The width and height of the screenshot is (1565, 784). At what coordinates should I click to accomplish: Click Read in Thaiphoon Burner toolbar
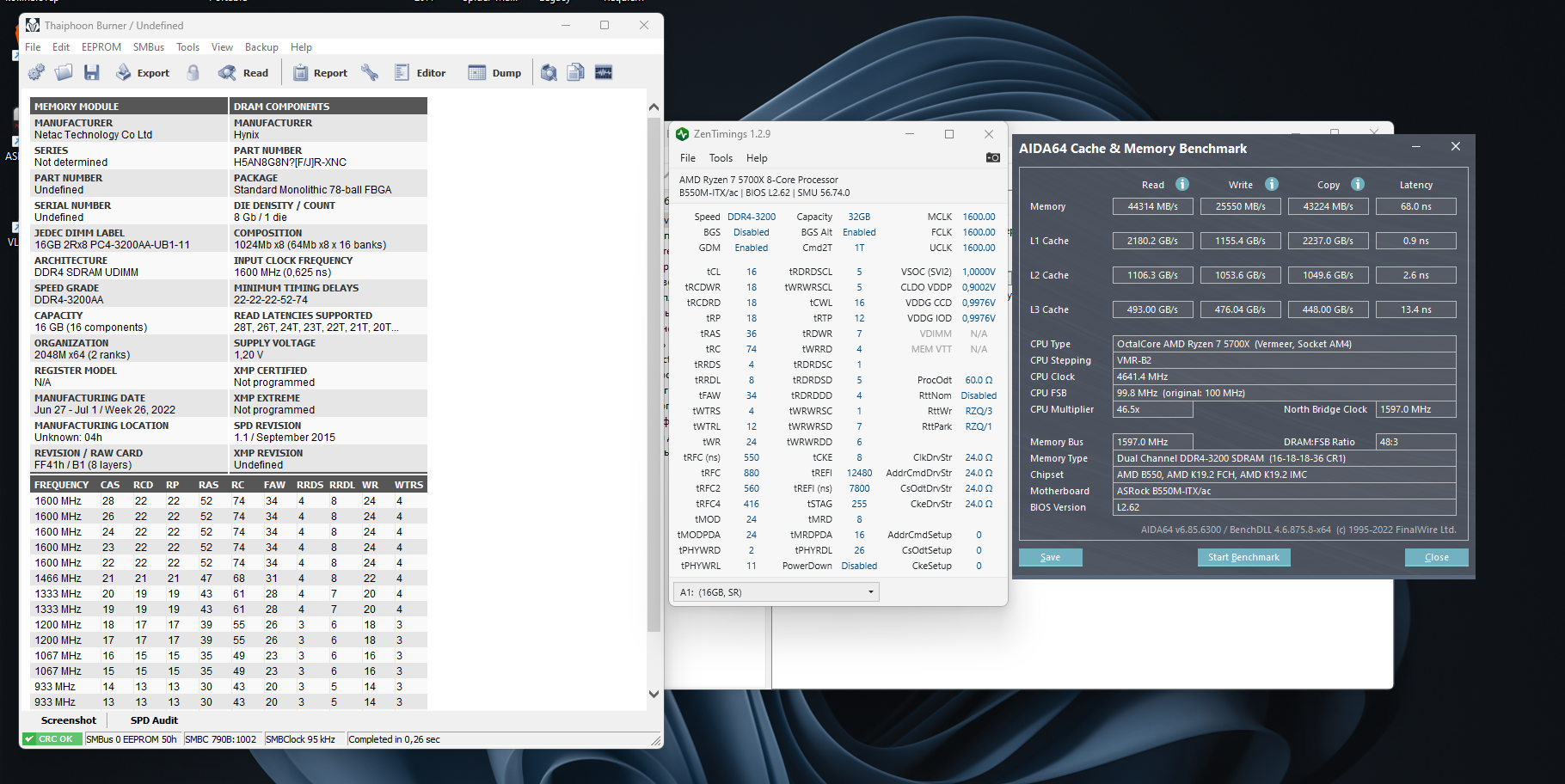click(x=243, y=73)
